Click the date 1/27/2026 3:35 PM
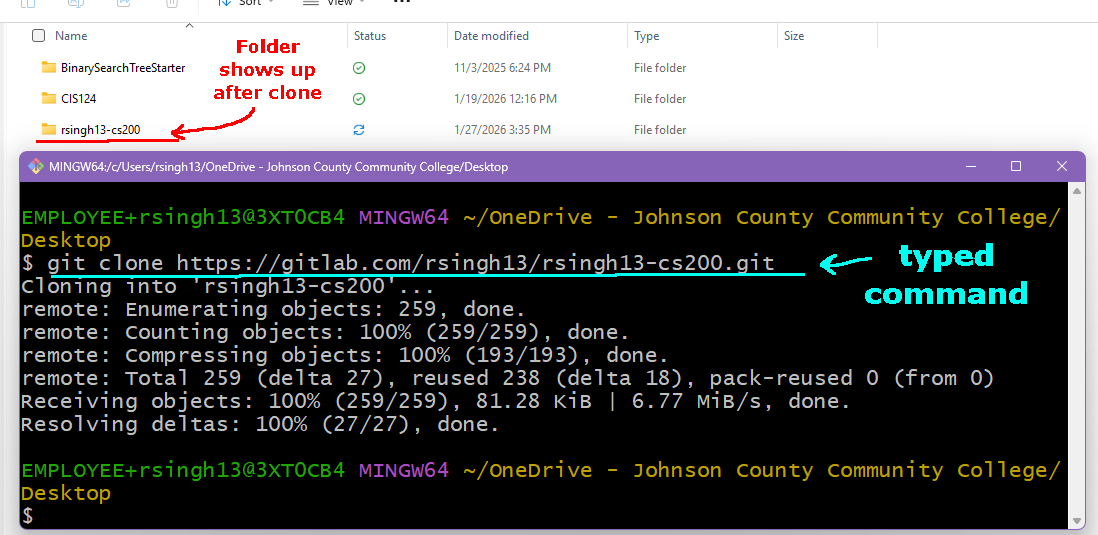1098x535 pixels. tap(502, 130)
